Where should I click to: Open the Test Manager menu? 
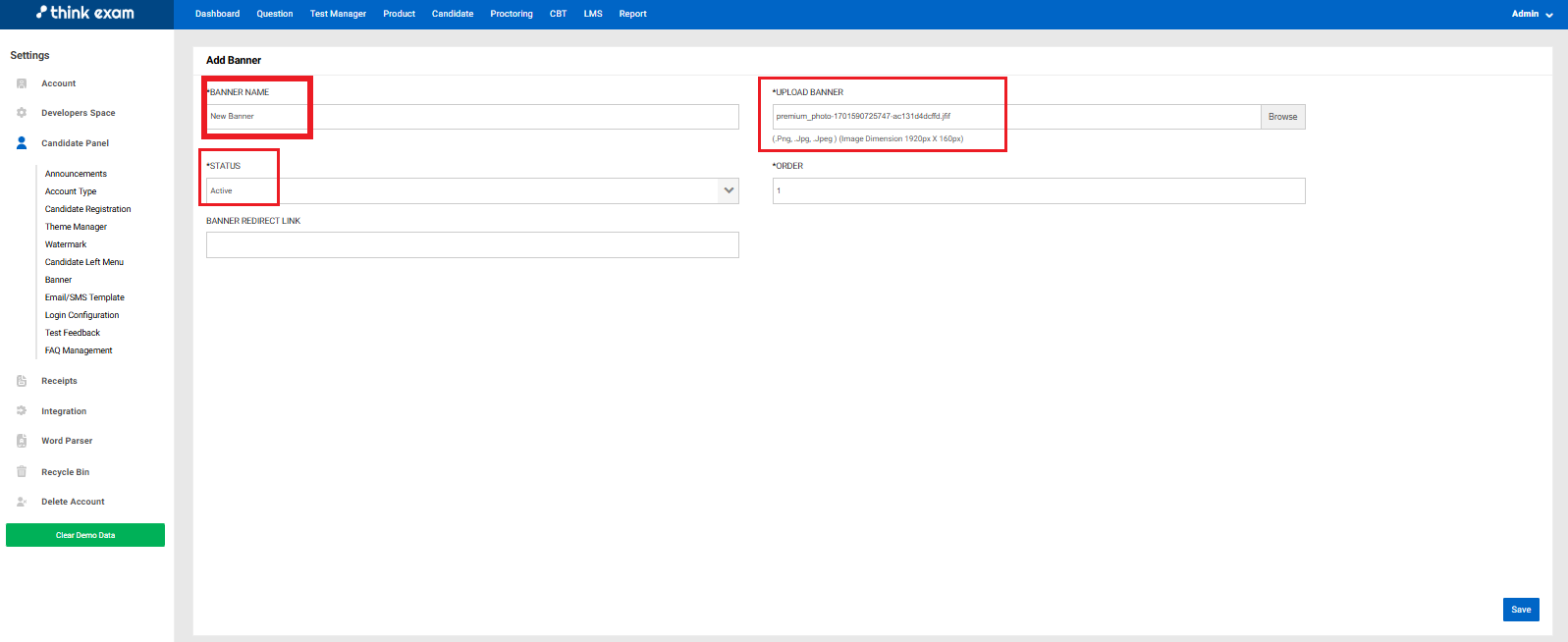[338, 14]
